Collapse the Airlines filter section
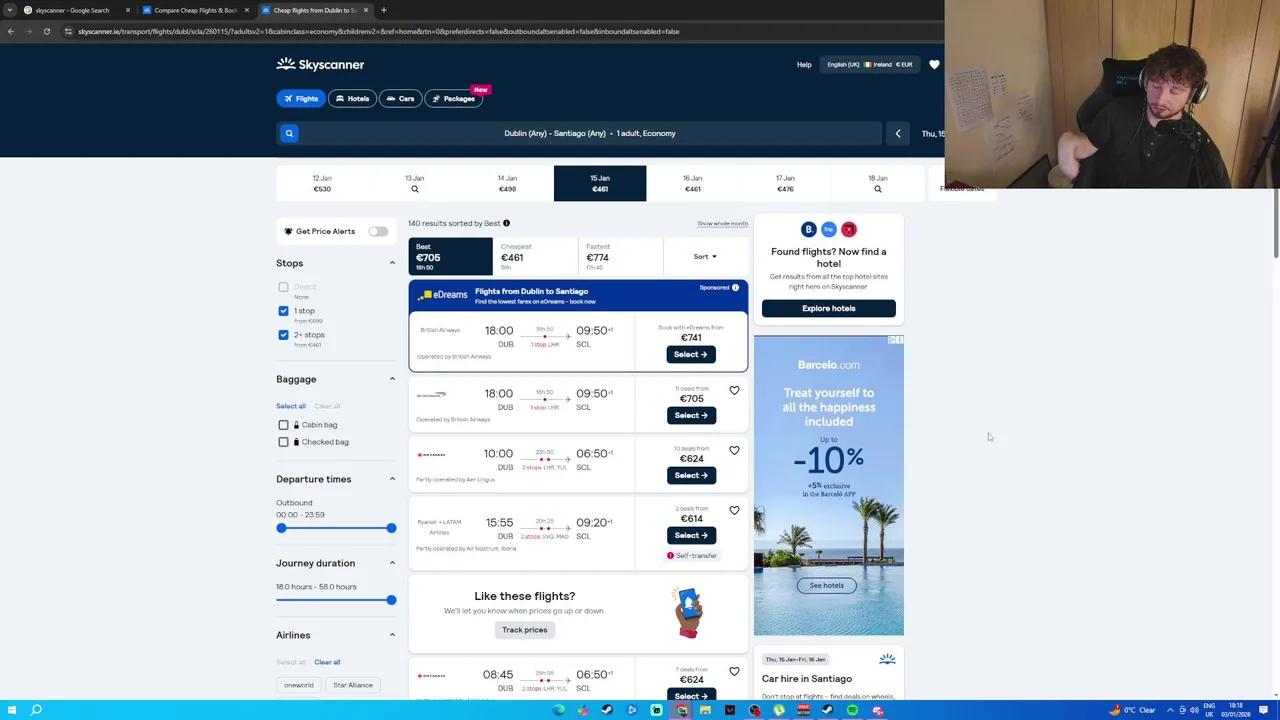1280x720 pixels. point(392,635)
